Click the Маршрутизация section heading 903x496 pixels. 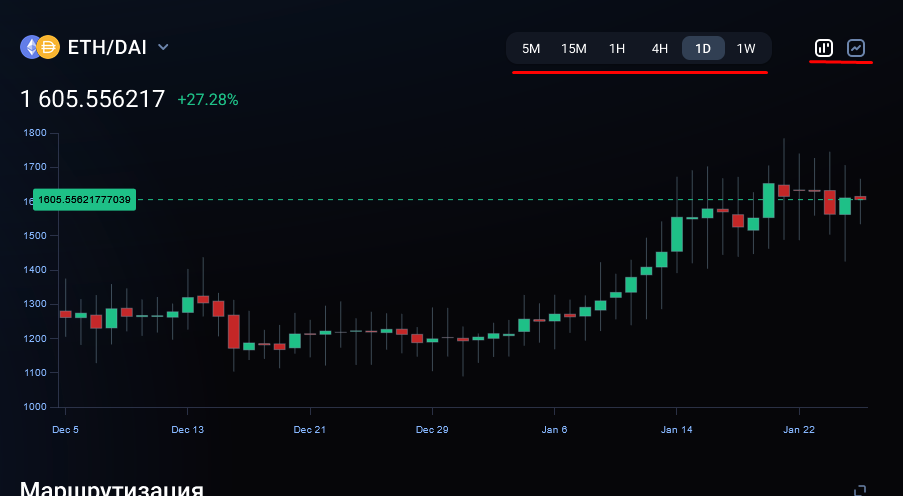coord(112,489)
